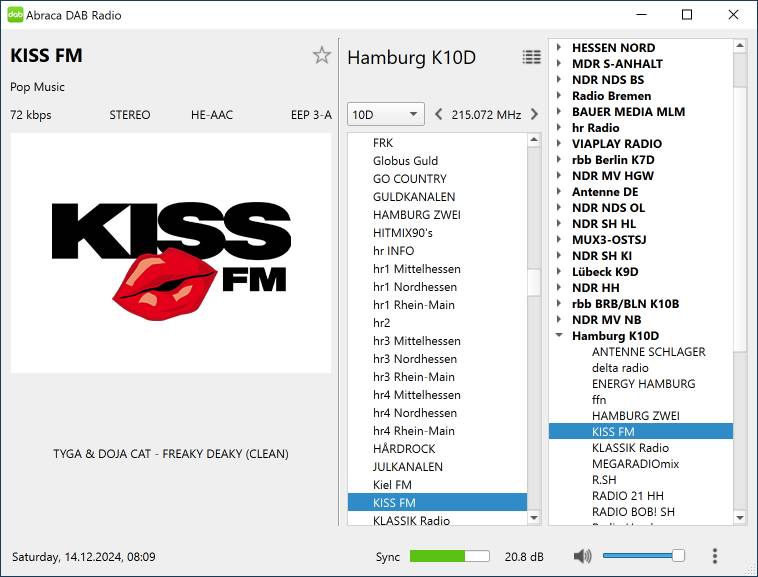
Task: Expand the HESSEN NORD ensemble
Action: [x=559, y=48]
